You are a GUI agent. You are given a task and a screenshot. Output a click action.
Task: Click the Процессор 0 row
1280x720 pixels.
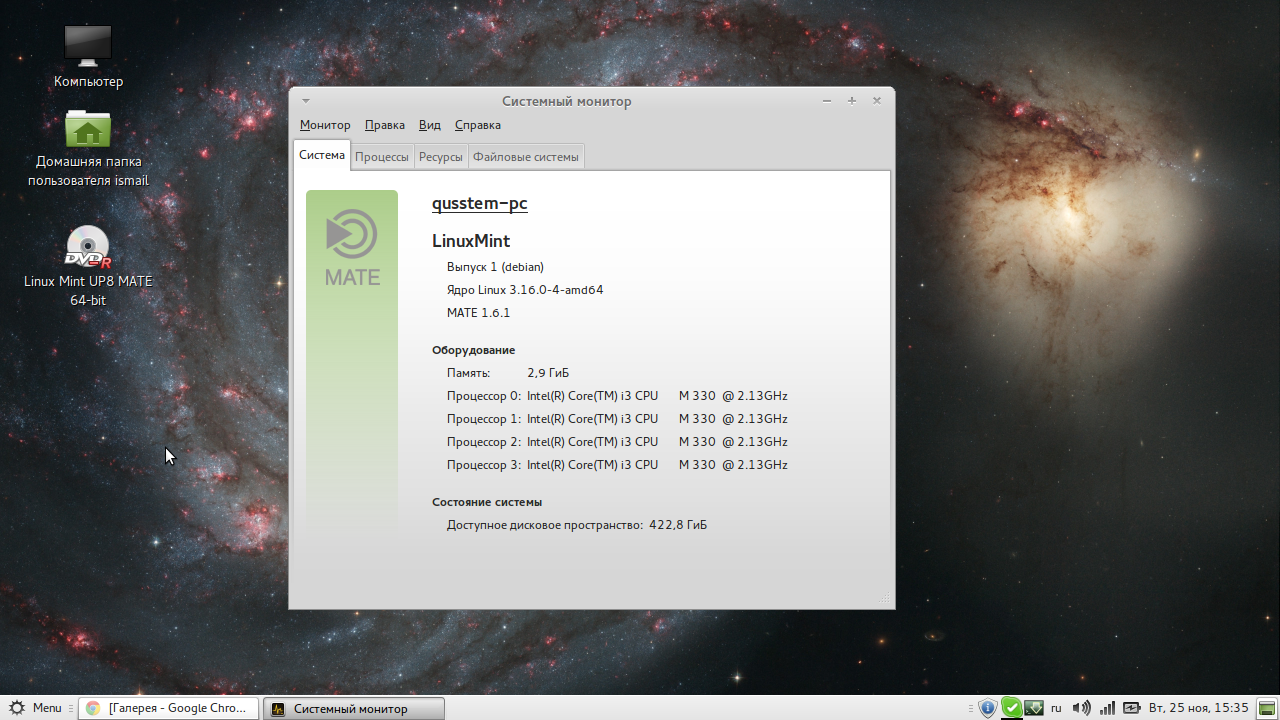pos(617,396)
